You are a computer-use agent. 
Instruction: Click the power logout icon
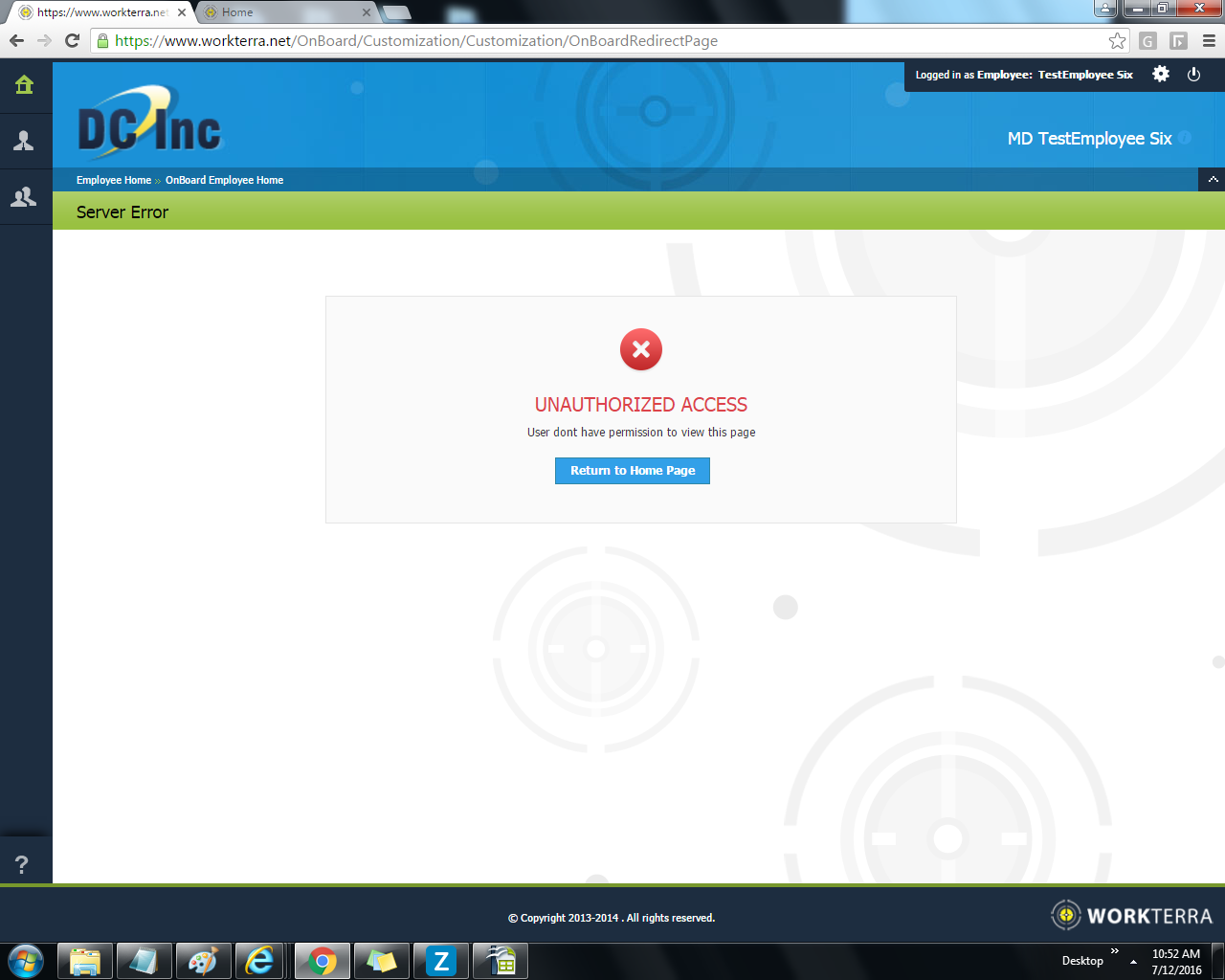(1193, 74)
